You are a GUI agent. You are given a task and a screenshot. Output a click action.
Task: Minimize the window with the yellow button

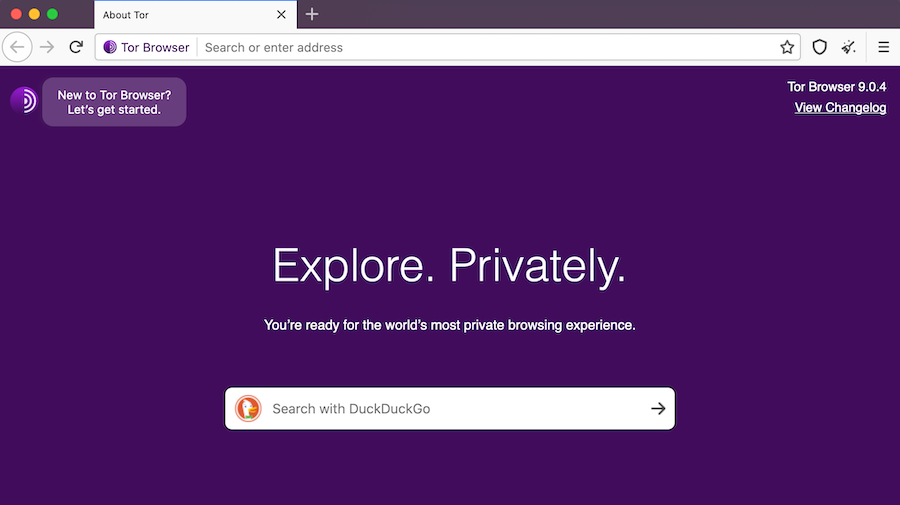click(34, 14)
